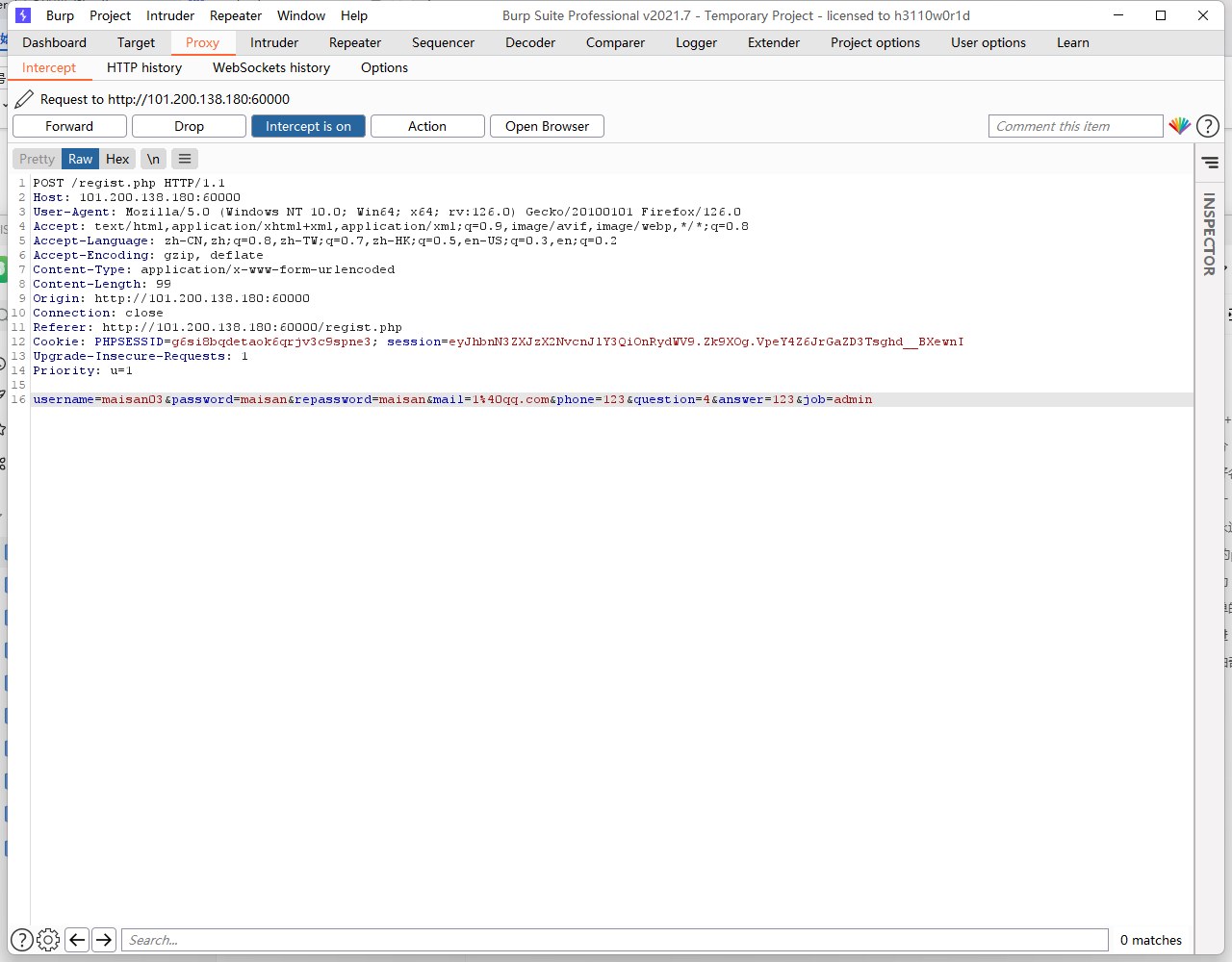
Task: Open the highlight color picker icon
Action: pos(1180,126)
